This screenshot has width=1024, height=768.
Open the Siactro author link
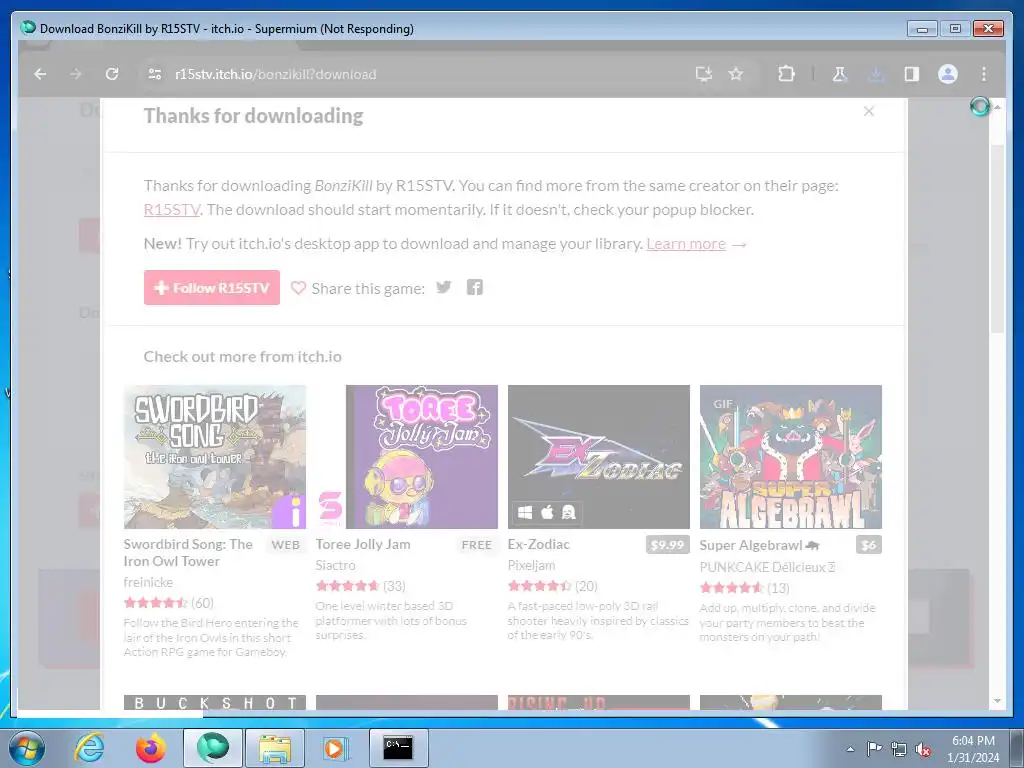pyautogui.click(x=336, y=565)
